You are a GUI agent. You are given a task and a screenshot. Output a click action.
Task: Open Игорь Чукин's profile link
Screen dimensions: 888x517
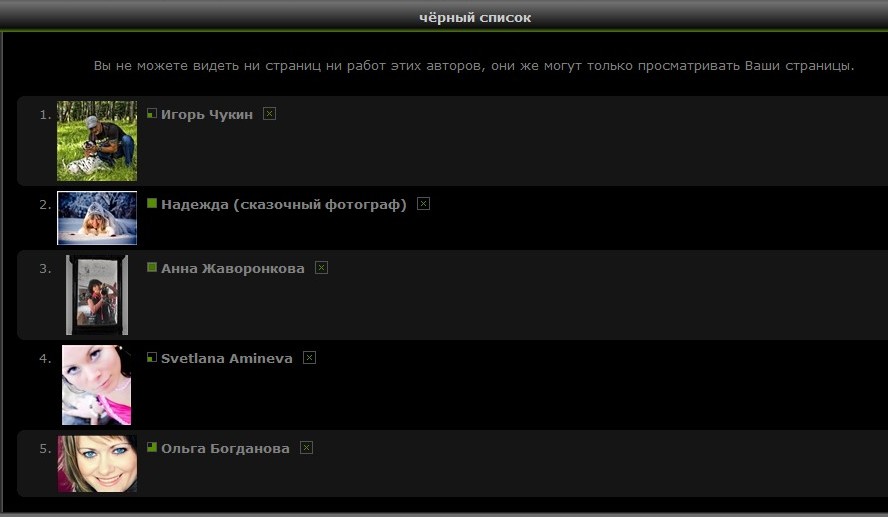click(x=207, y=115)
